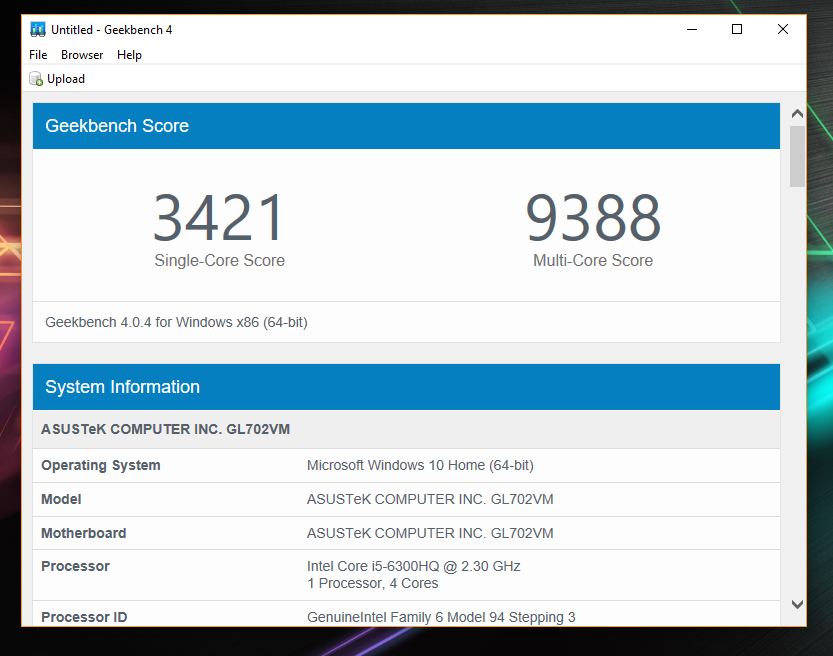Click the Single-Core Score label
The width and height of the screenshot is (833, 656).
[219, 260]
